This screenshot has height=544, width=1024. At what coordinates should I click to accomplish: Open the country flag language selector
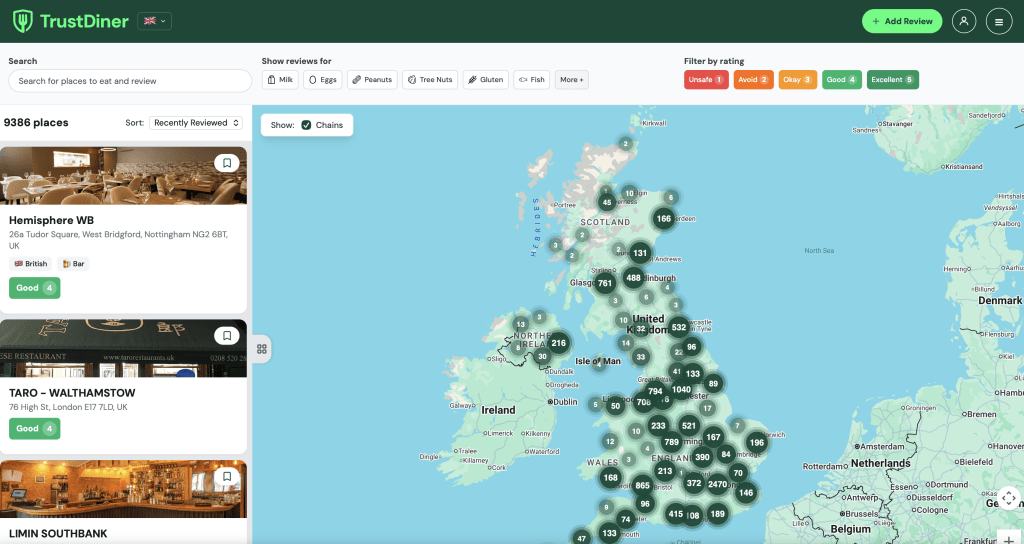point(154,21)
